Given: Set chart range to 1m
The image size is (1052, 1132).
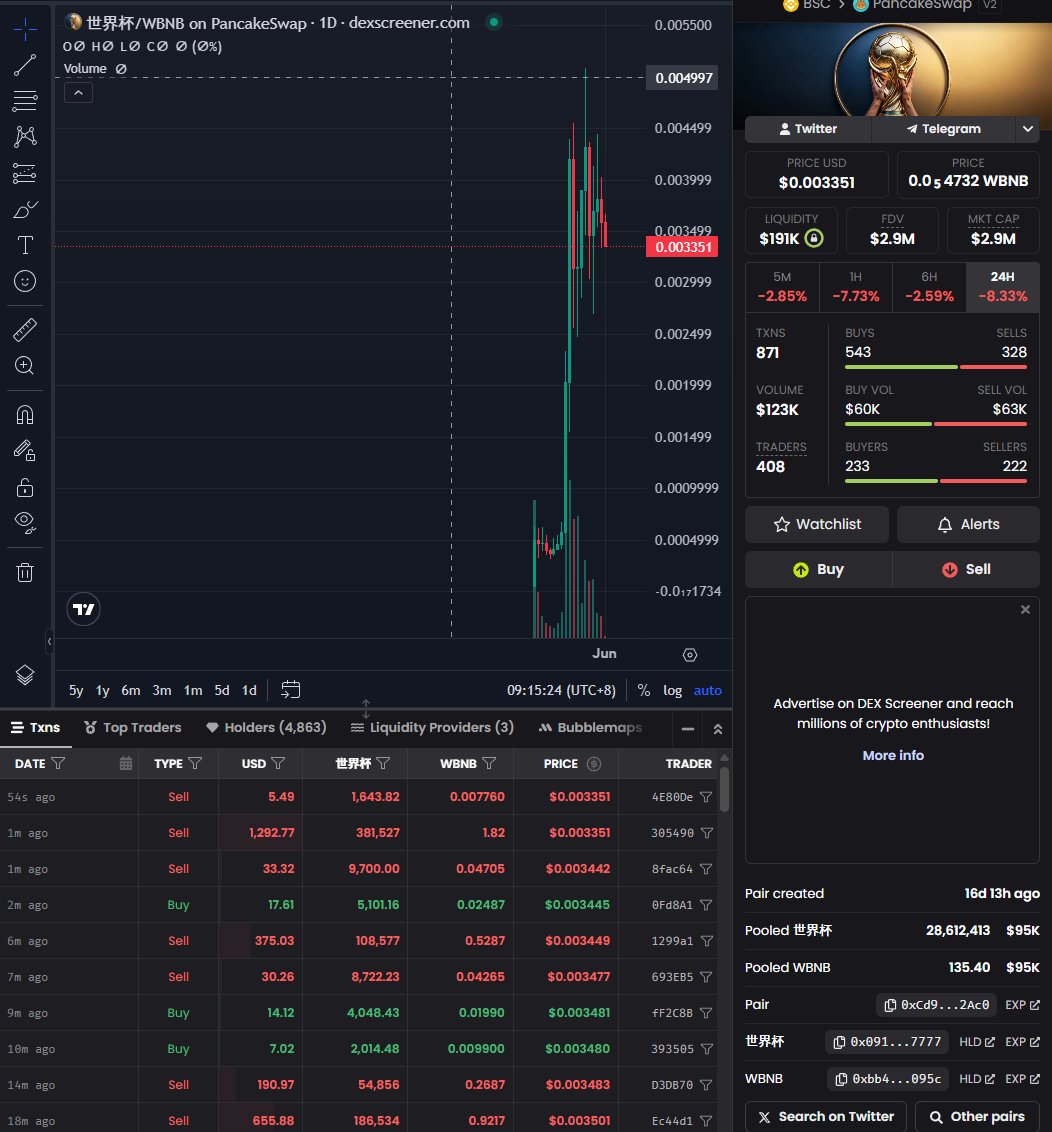Looking at the screenshot, I should [193, 690].
